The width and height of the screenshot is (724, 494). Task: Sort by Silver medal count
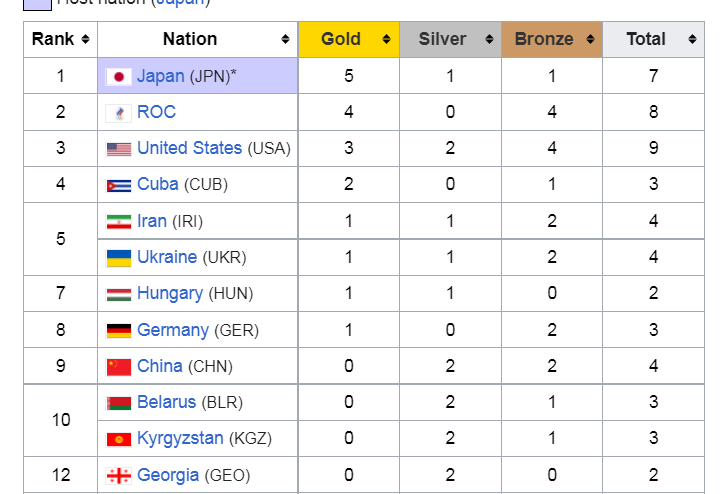[x=489, y=40]
